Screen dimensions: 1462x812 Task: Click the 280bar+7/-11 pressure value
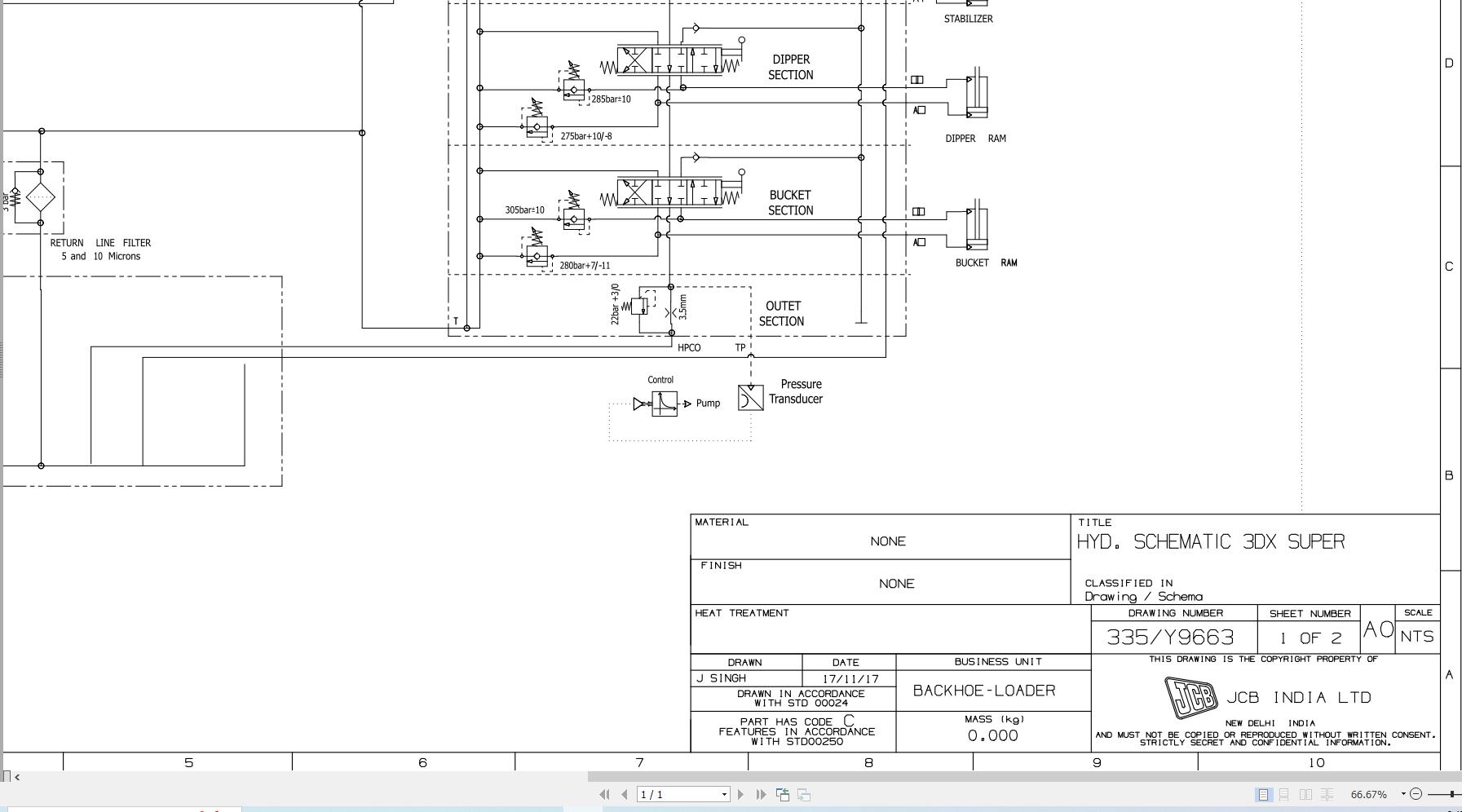pyautogui.click(x=585, y=266)
